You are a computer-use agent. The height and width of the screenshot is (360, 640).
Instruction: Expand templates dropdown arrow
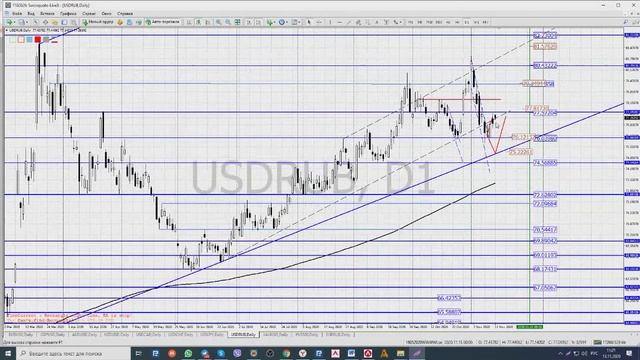pyautogui.click(x=300, y=22)
